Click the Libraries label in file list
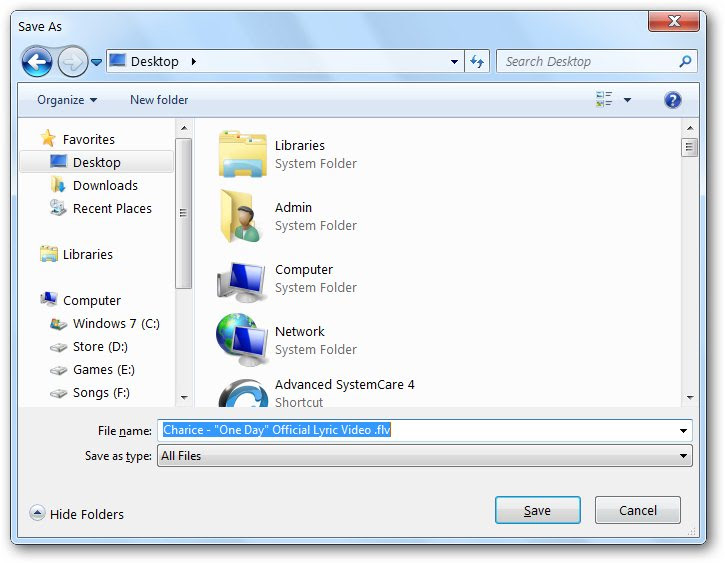725x563 pixels. click(x=300, y=146)
